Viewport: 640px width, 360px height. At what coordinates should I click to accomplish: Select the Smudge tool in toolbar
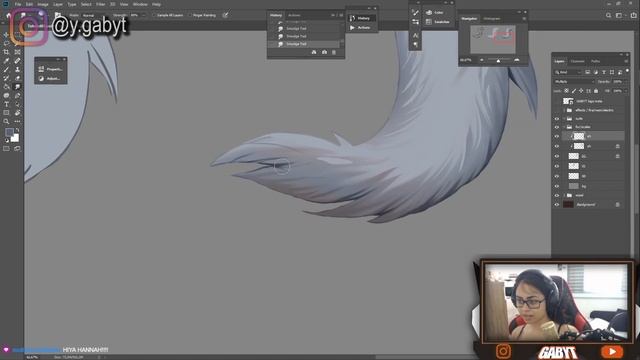(17, 87)
